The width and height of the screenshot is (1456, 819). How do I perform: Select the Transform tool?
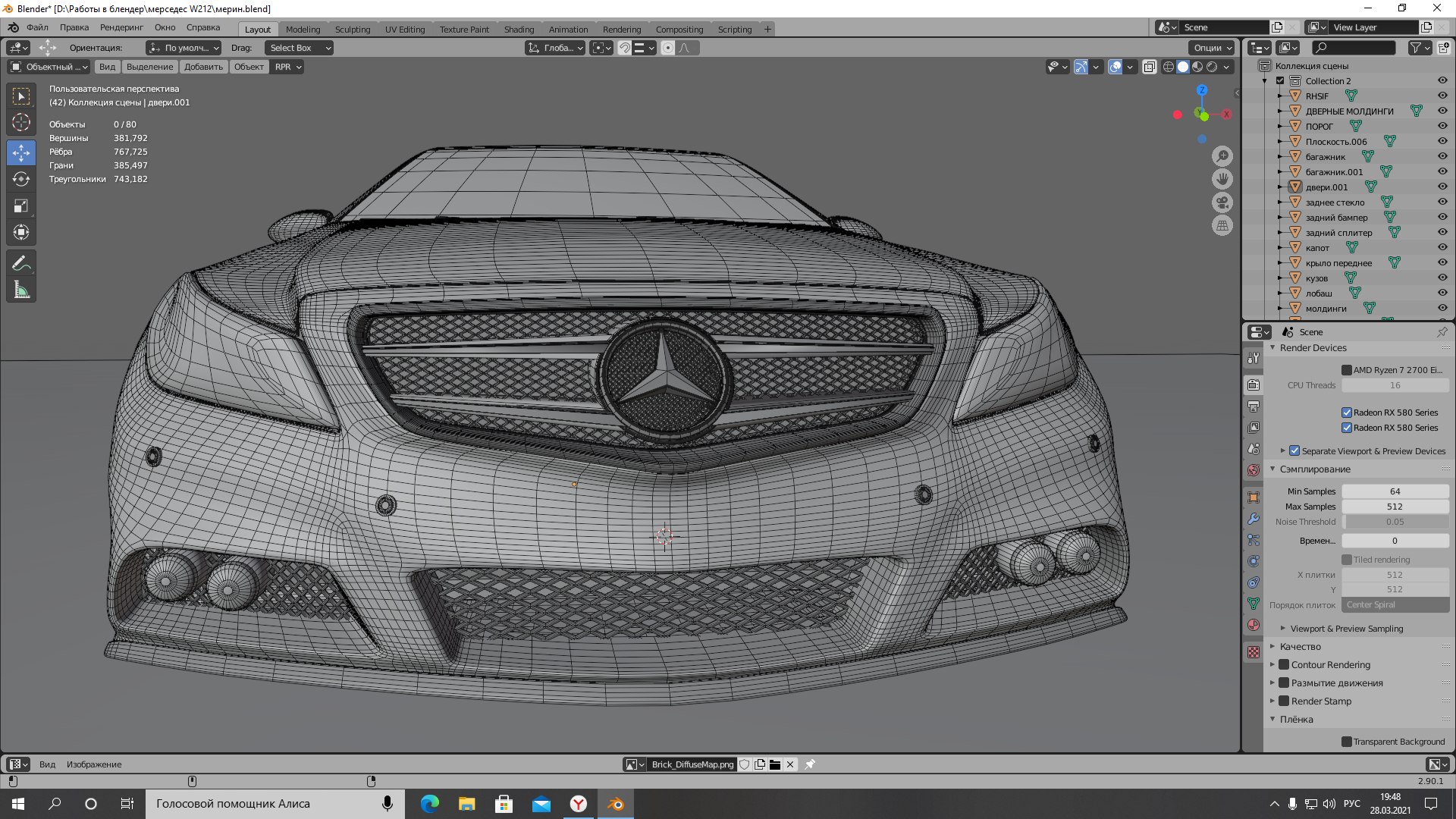[21, 232]
